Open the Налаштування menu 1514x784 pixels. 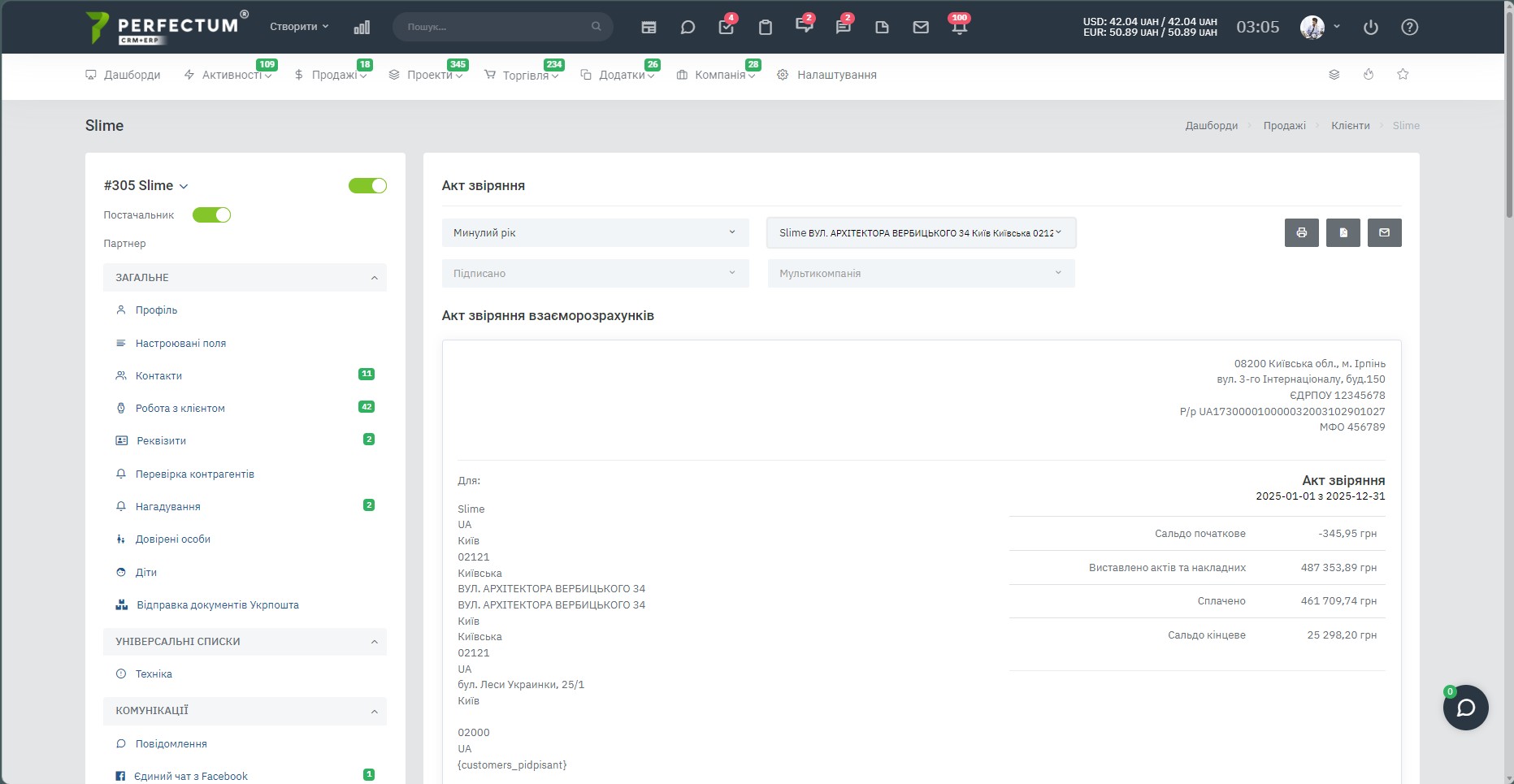click(x=826, y=75)
